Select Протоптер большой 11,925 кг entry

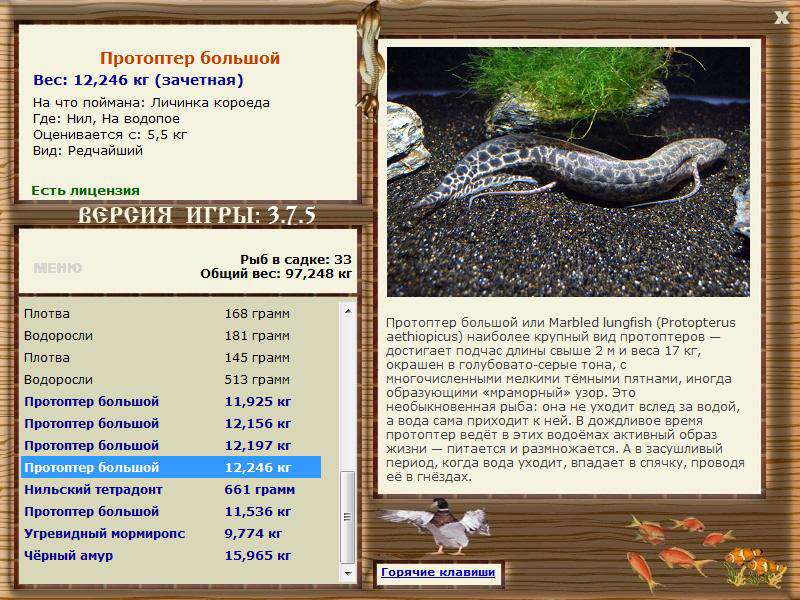point(171,402)
